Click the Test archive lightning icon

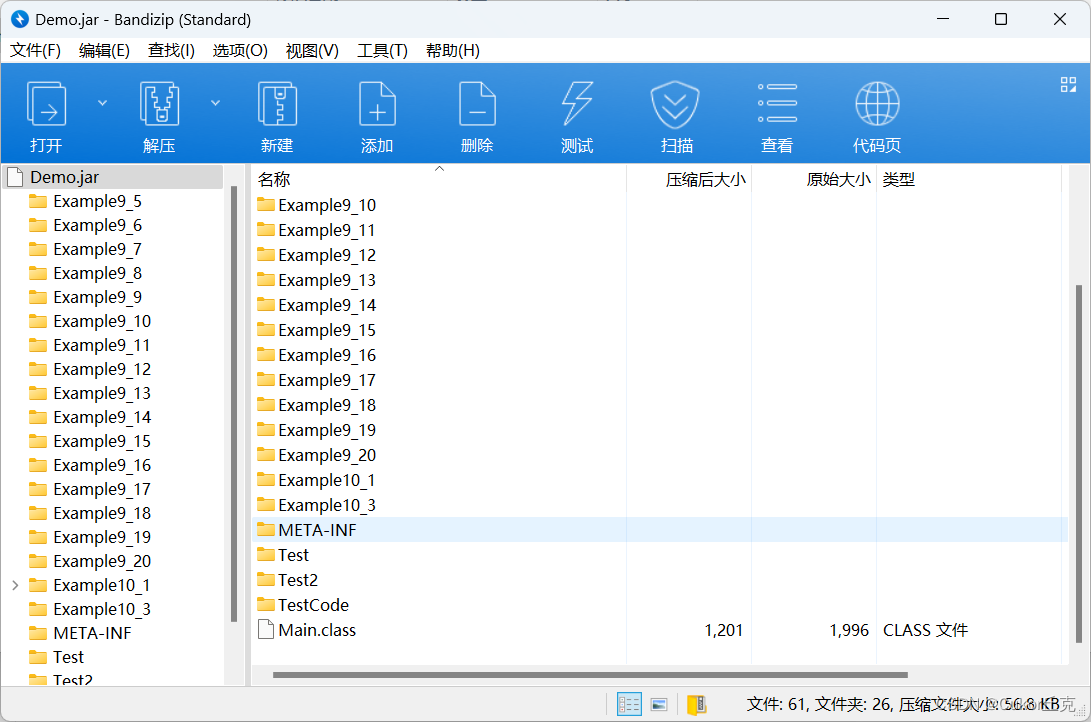[578, 104]
